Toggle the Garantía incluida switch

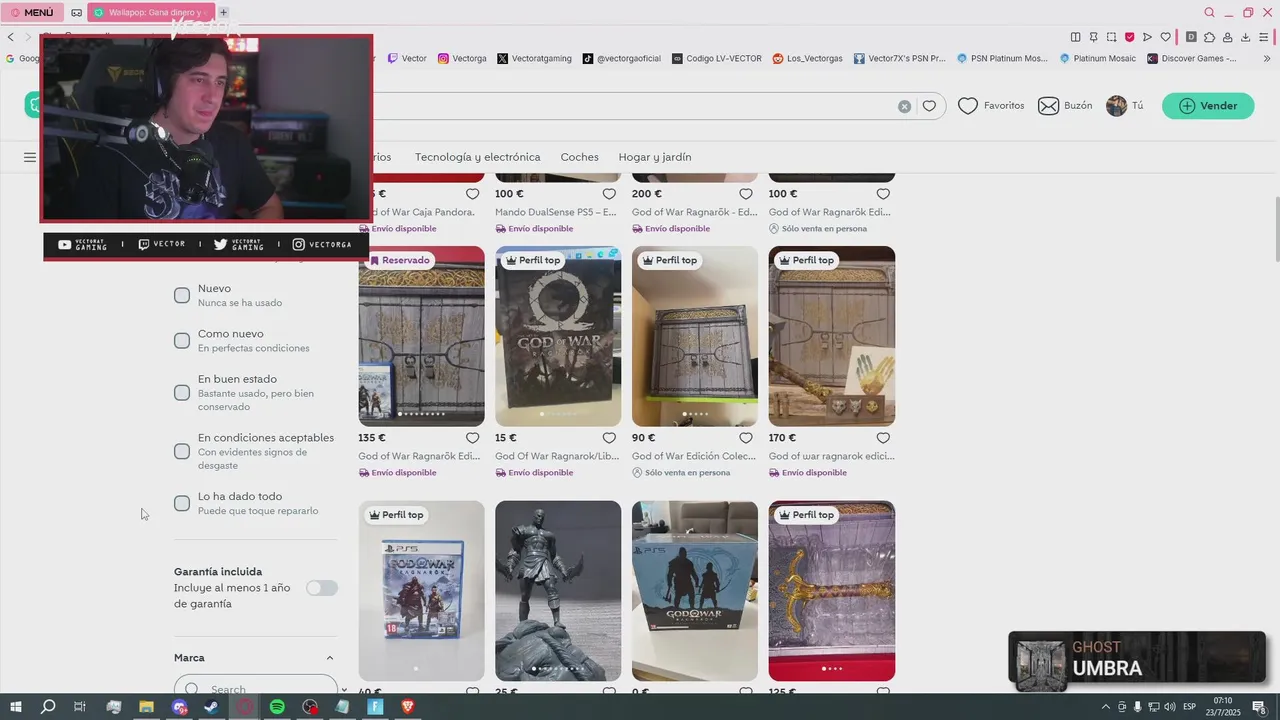click(322, 588)
